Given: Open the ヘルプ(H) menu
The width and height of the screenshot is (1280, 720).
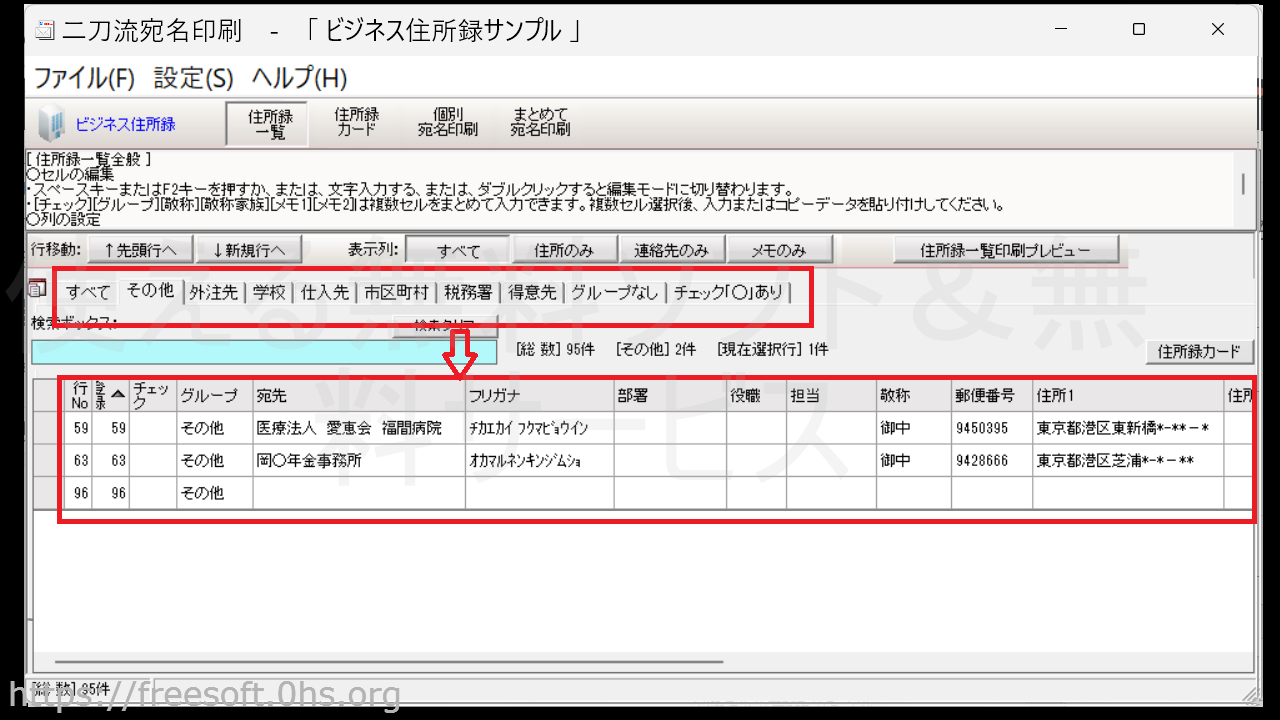Looking at the screenshot, I should pos(299,78).
